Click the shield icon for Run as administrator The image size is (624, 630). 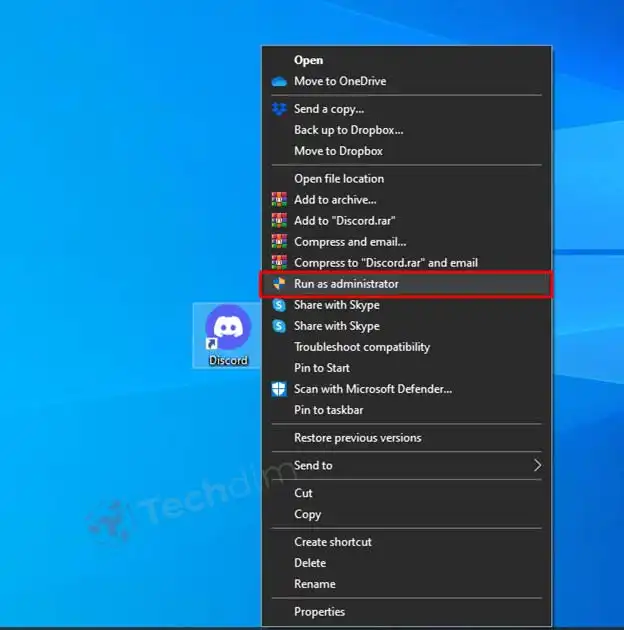tap(279, 284)
